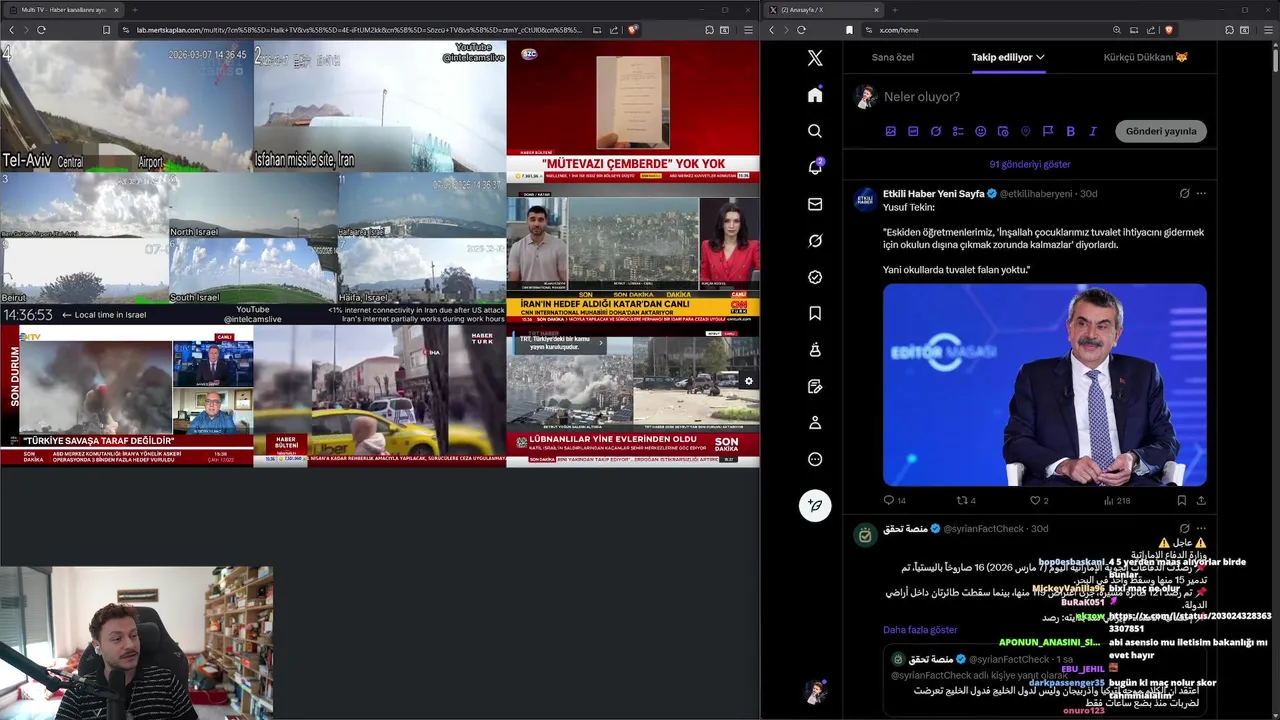Open Yusuf Tekin tweet image
The height and width of the screenshot is (720, 1280).
[x=1045, y=385]
